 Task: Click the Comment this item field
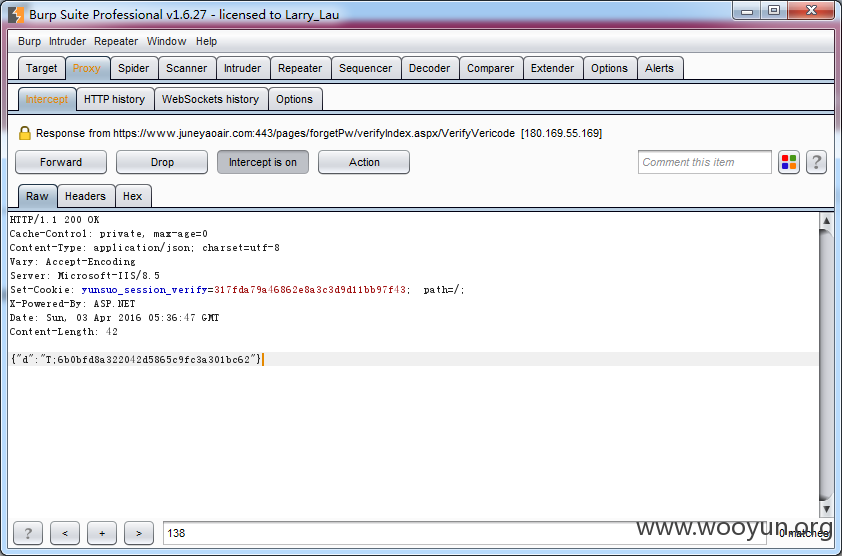tap(705, 162)
